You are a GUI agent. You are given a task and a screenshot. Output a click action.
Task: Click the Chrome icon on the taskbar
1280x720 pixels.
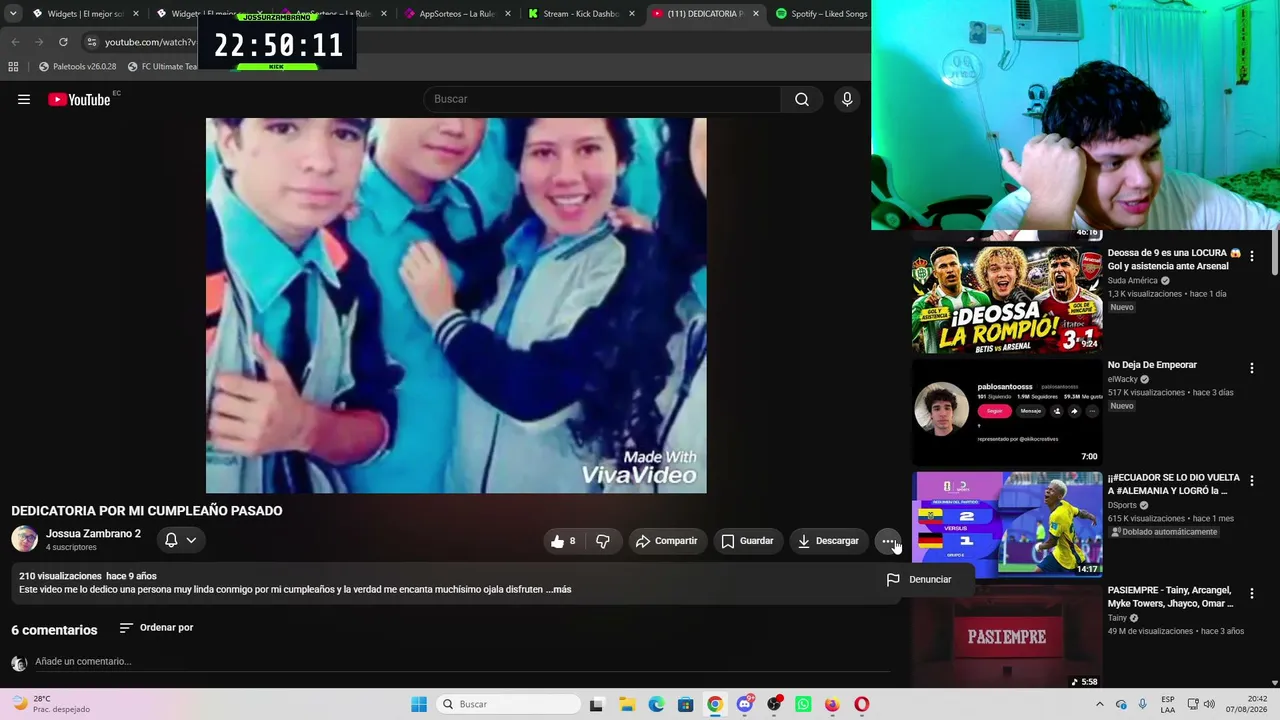coord(715,704)
